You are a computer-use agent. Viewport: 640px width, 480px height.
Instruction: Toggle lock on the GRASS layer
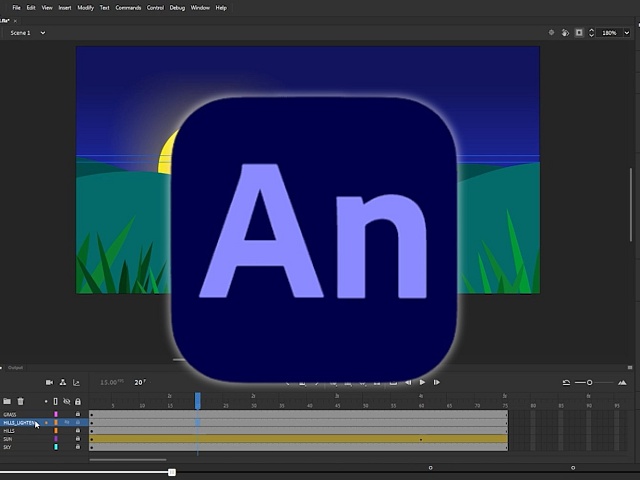pyautogui.click(x=78, y=414)
